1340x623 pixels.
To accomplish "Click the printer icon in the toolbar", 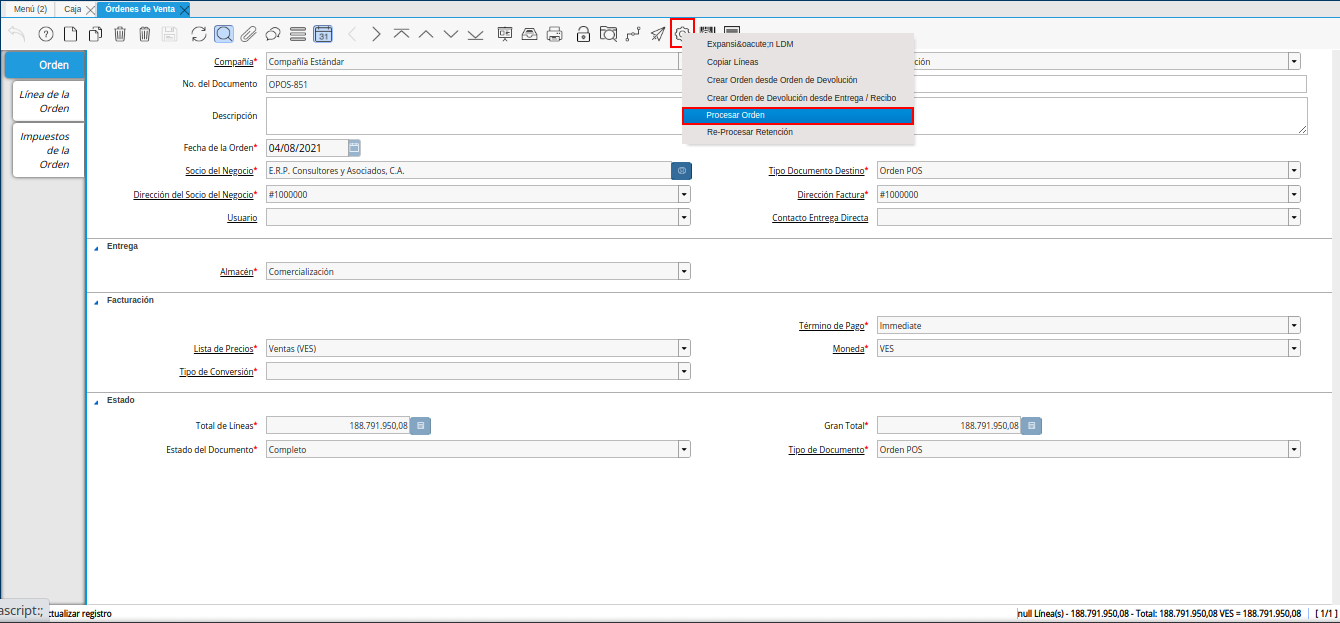I will pyautogui.click(x=555, y=34).
